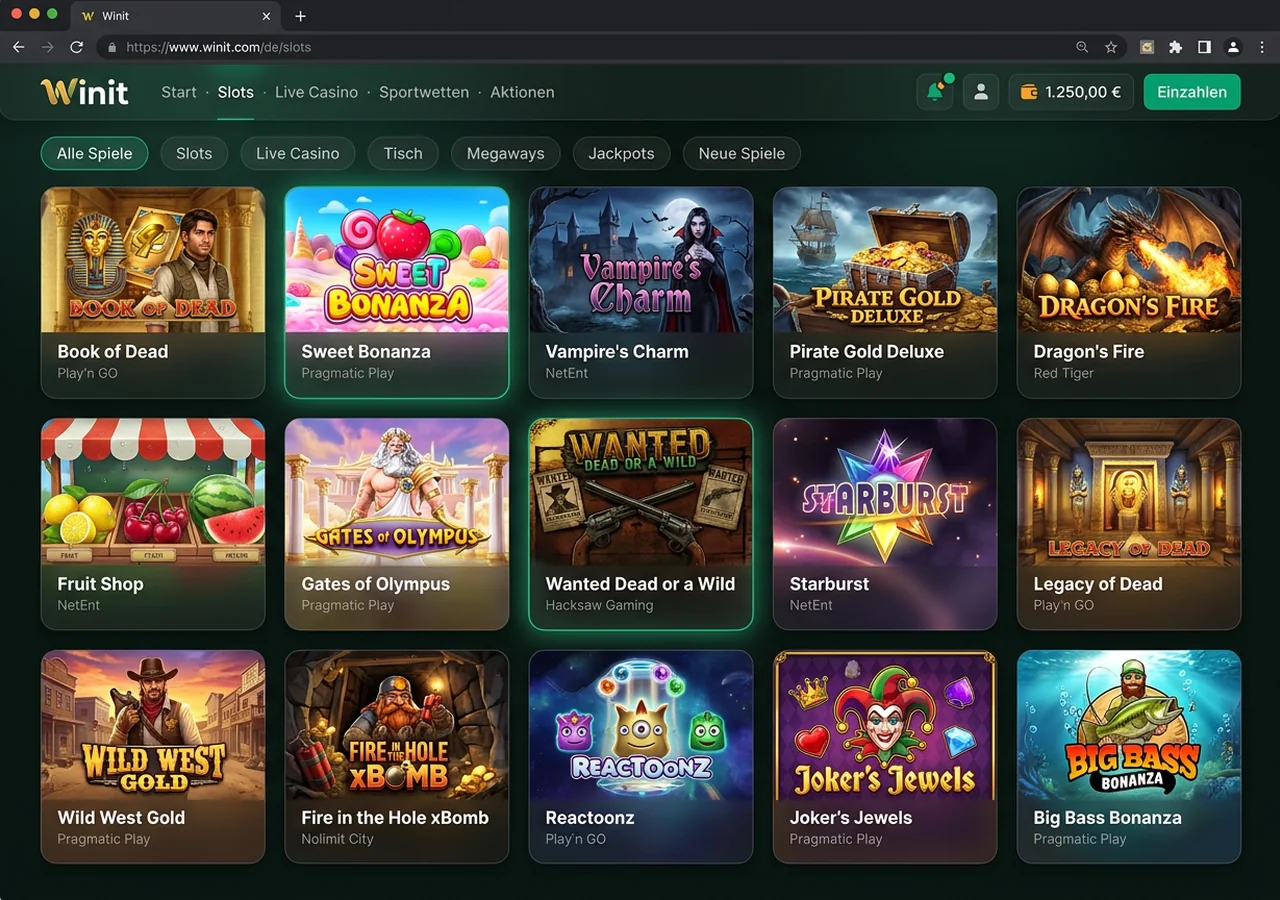Open the Wanted Dead or a Wild thumbnail

[641, 492]
